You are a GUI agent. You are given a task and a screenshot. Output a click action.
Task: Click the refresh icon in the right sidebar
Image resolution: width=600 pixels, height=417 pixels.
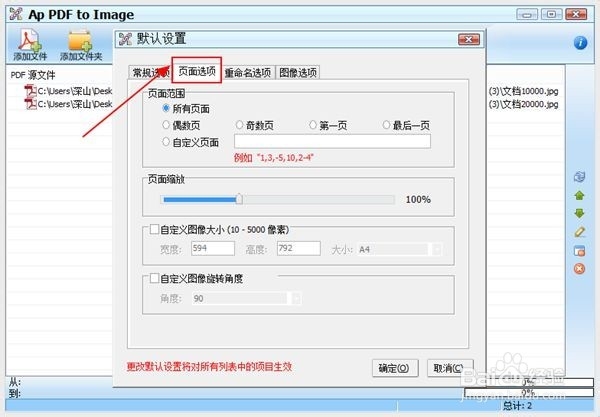pos(579,177)
